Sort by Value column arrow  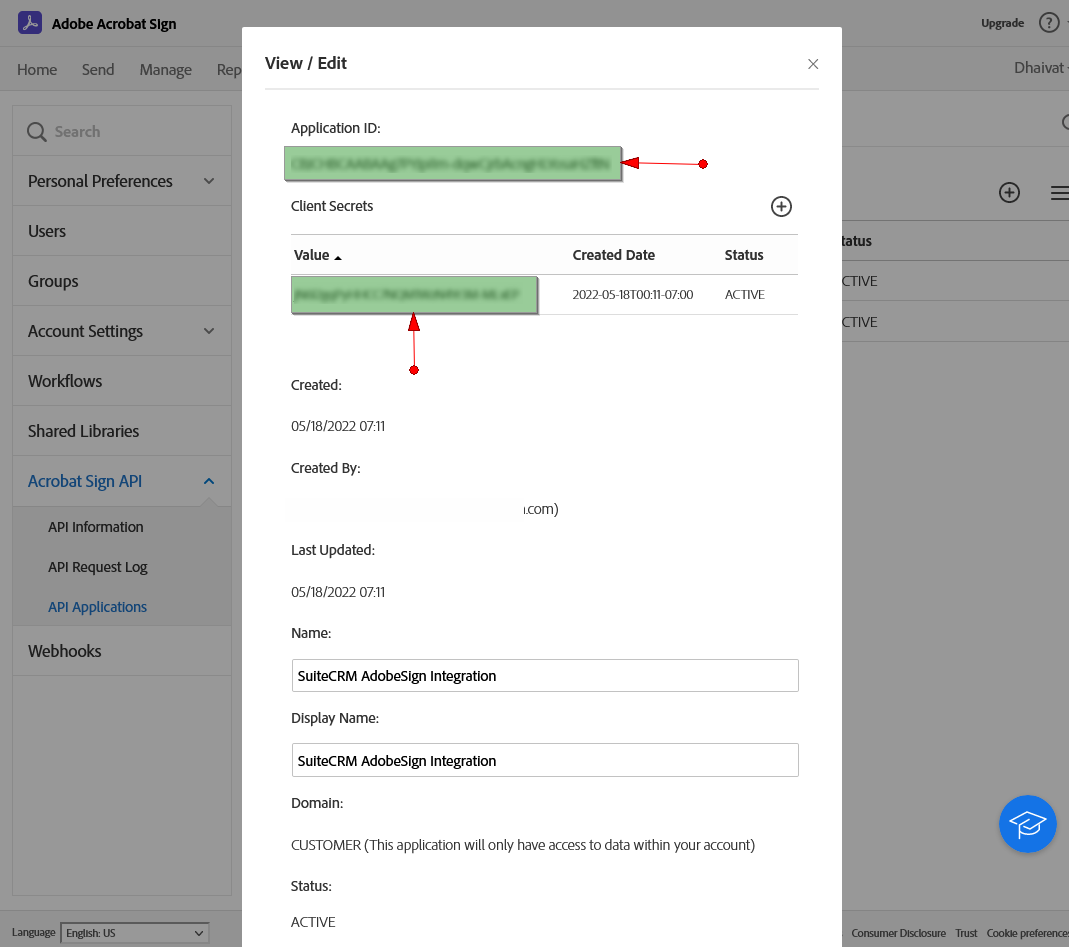(x=337, y=257)
